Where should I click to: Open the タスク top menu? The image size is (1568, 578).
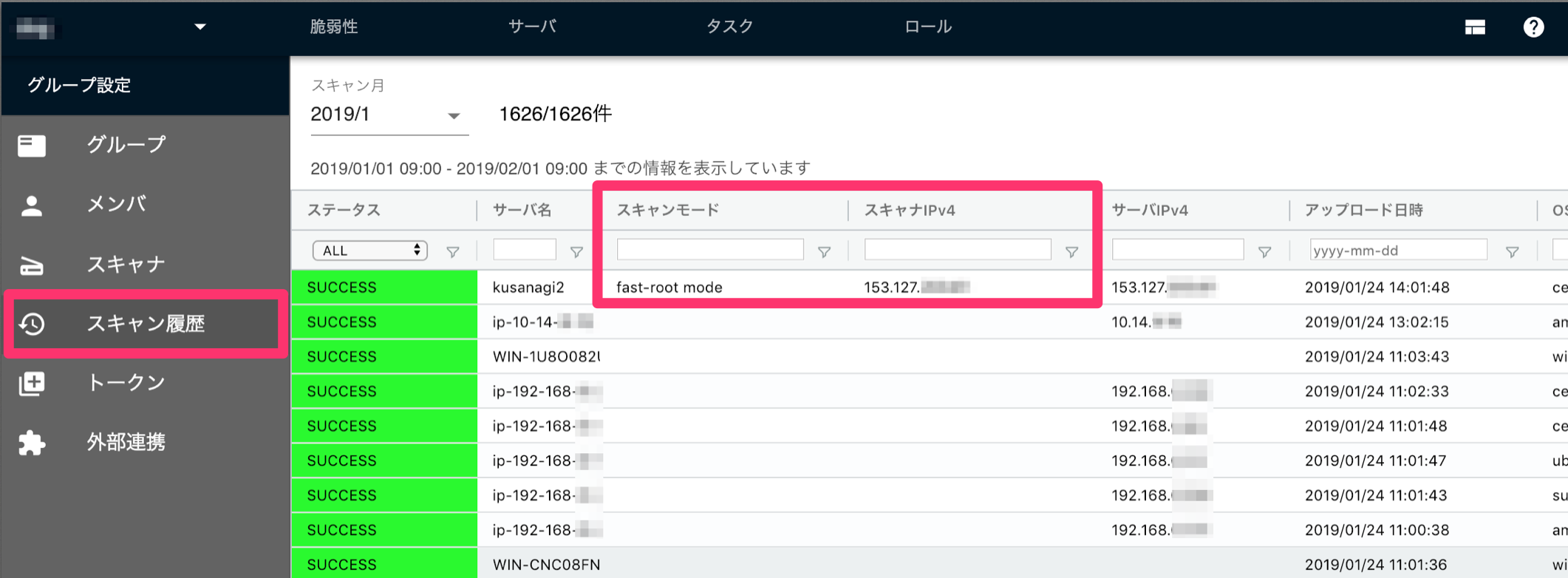pos(730,27)
